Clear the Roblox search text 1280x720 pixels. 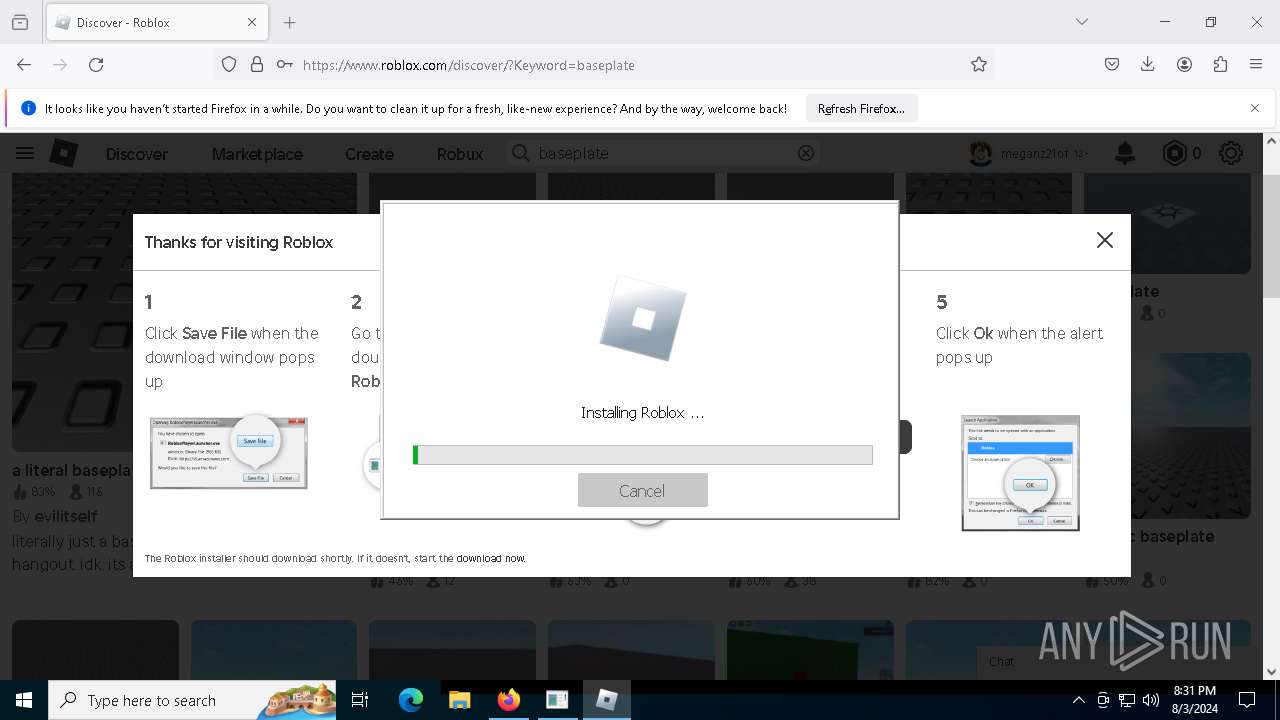806,153
